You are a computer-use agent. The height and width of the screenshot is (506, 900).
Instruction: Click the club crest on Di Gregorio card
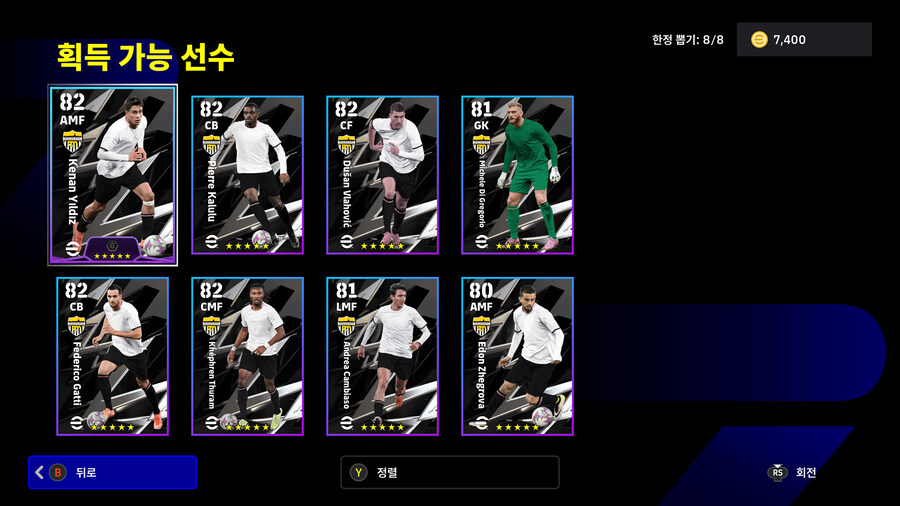[x=481, y=145]
